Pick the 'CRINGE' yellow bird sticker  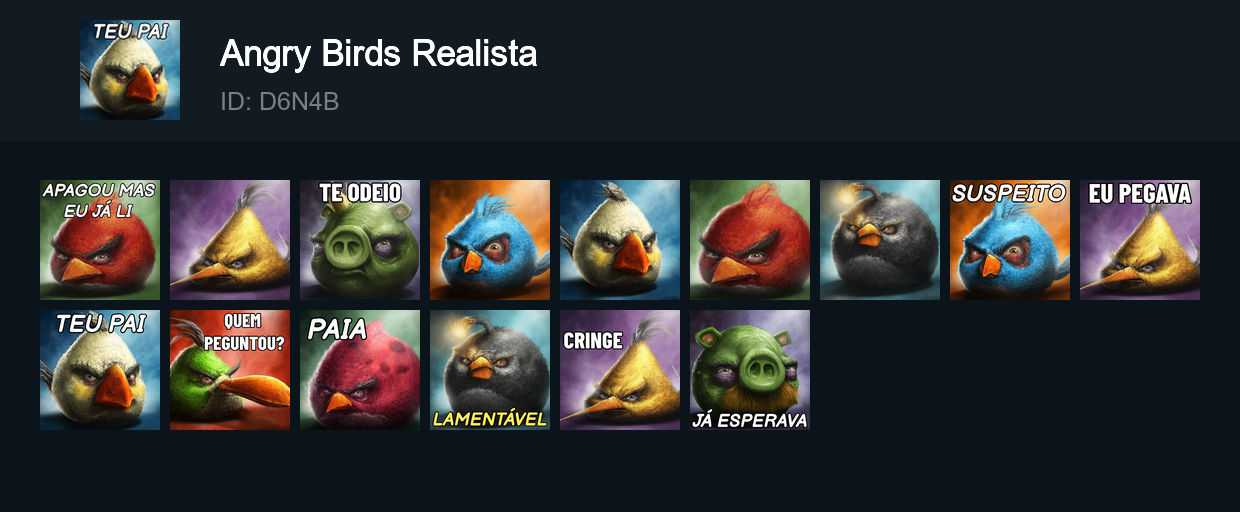(x=620, y=370)
